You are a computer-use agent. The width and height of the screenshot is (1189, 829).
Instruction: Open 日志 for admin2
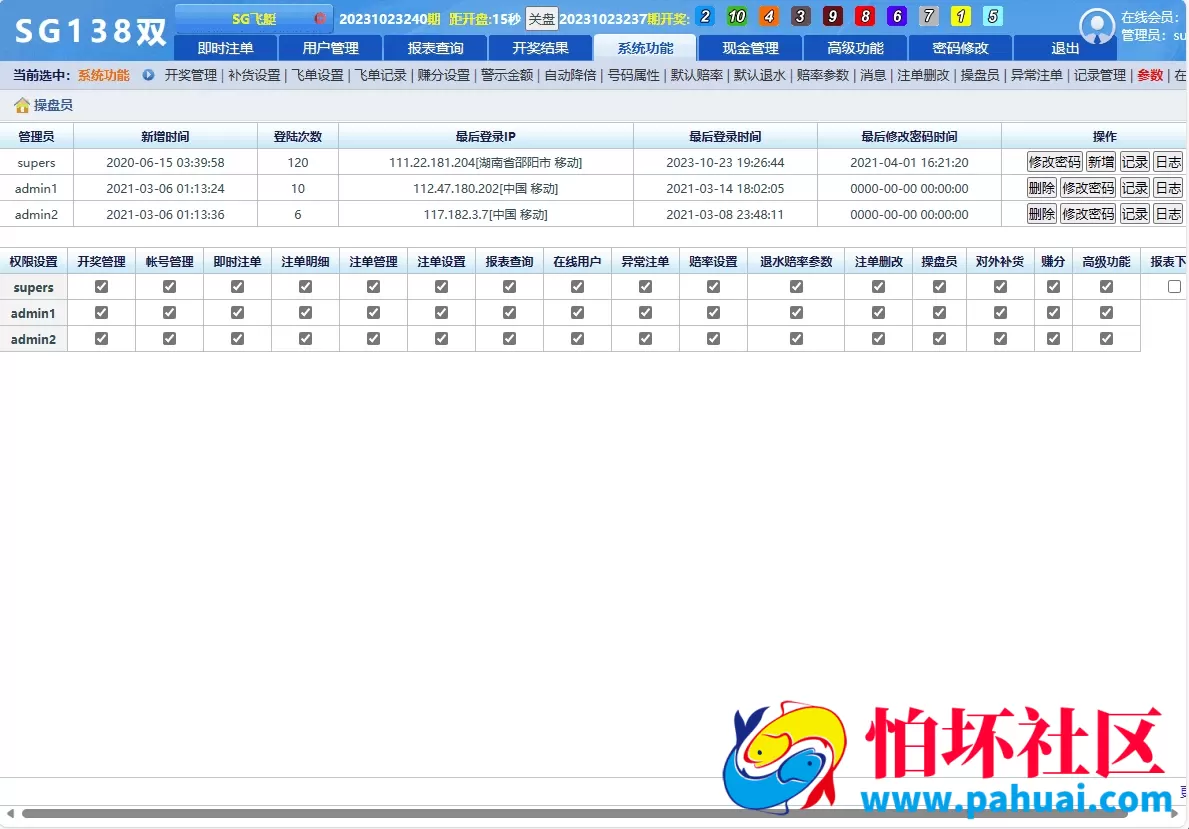[1168, 214]
